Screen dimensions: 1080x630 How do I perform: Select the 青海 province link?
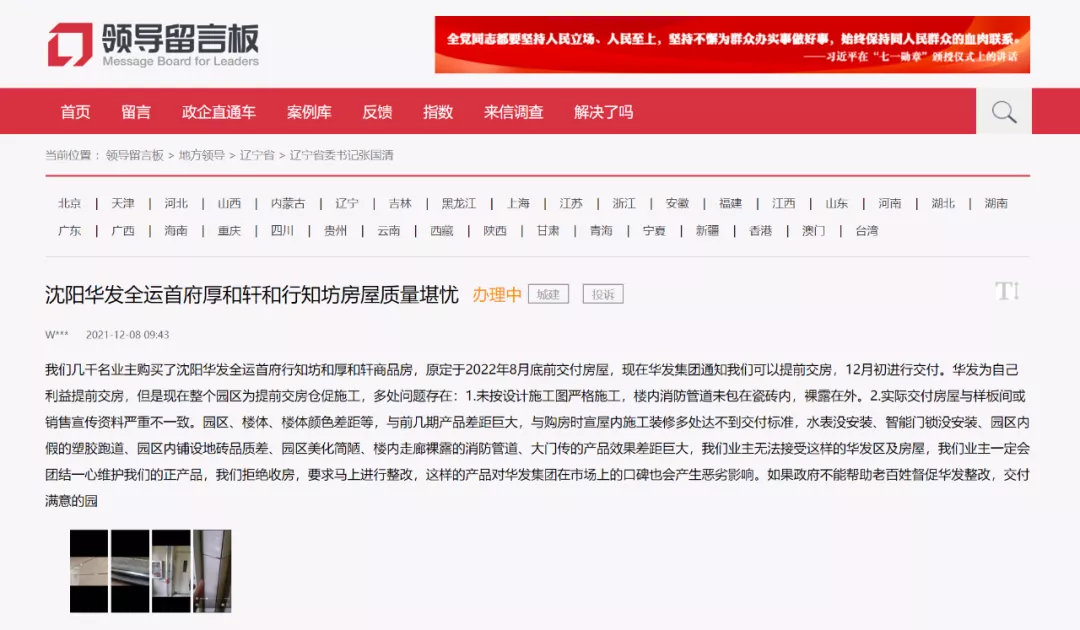[601, 231]
